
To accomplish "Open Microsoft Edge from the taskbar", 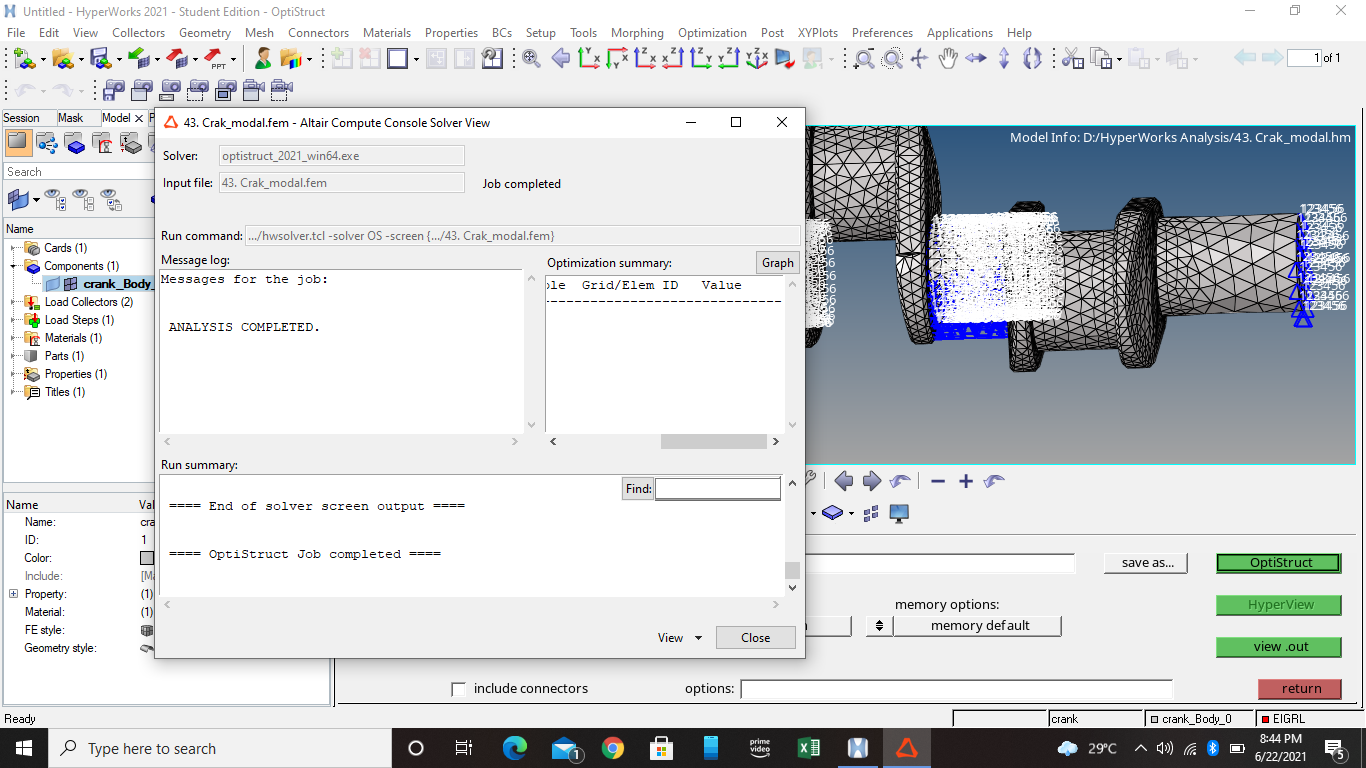I will coord(514,748).
